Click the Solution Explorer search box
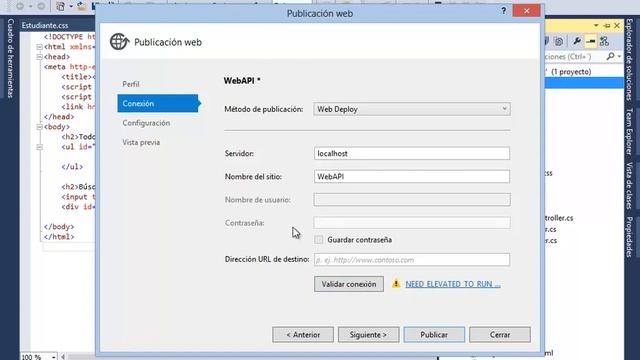Image resolution: width=640 pixels, height=360 pixels. pos(575,56)
